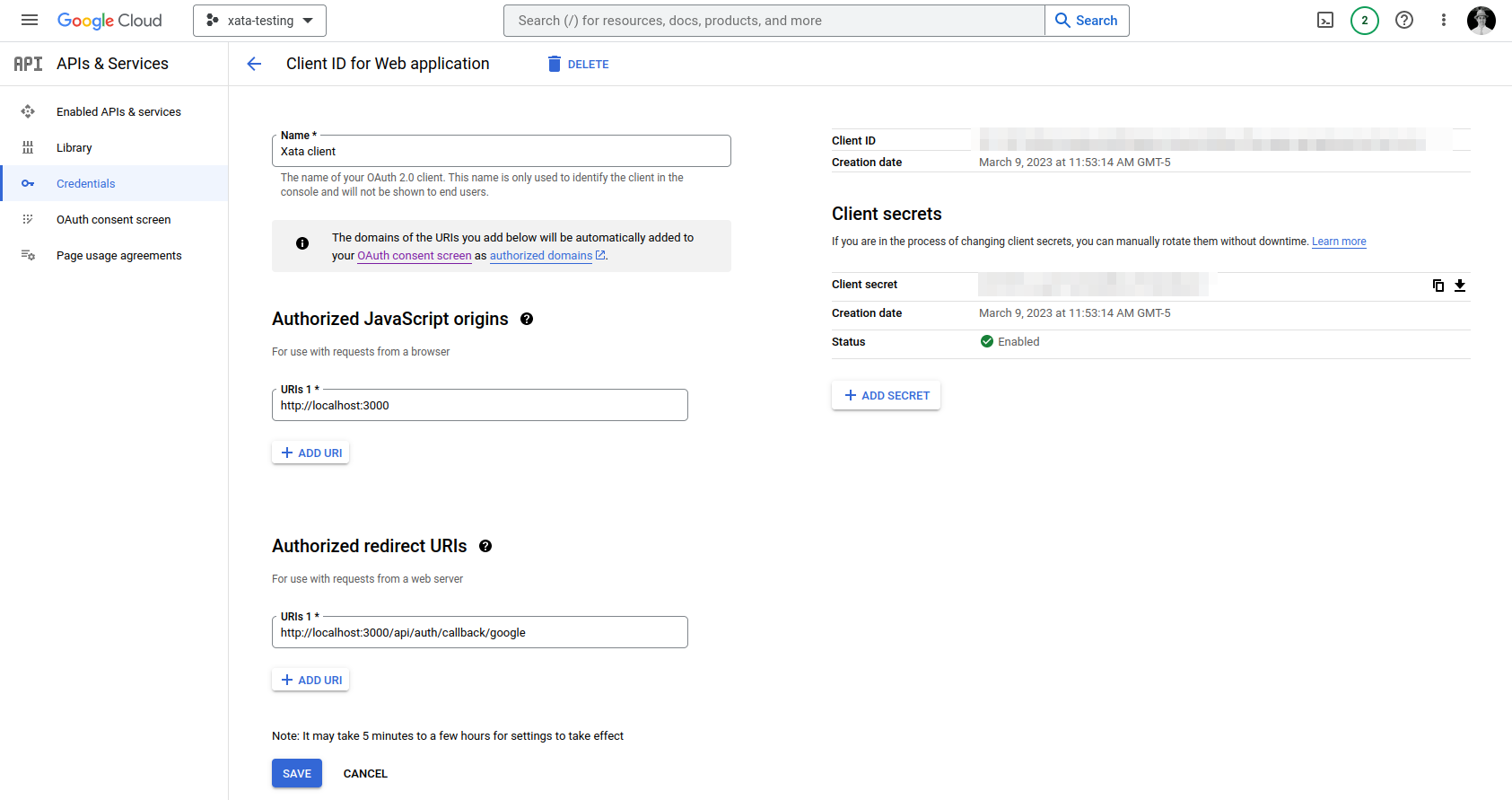Open Enabled APIs & services page
Viewport: 1512px width, 800px height.
118,111
